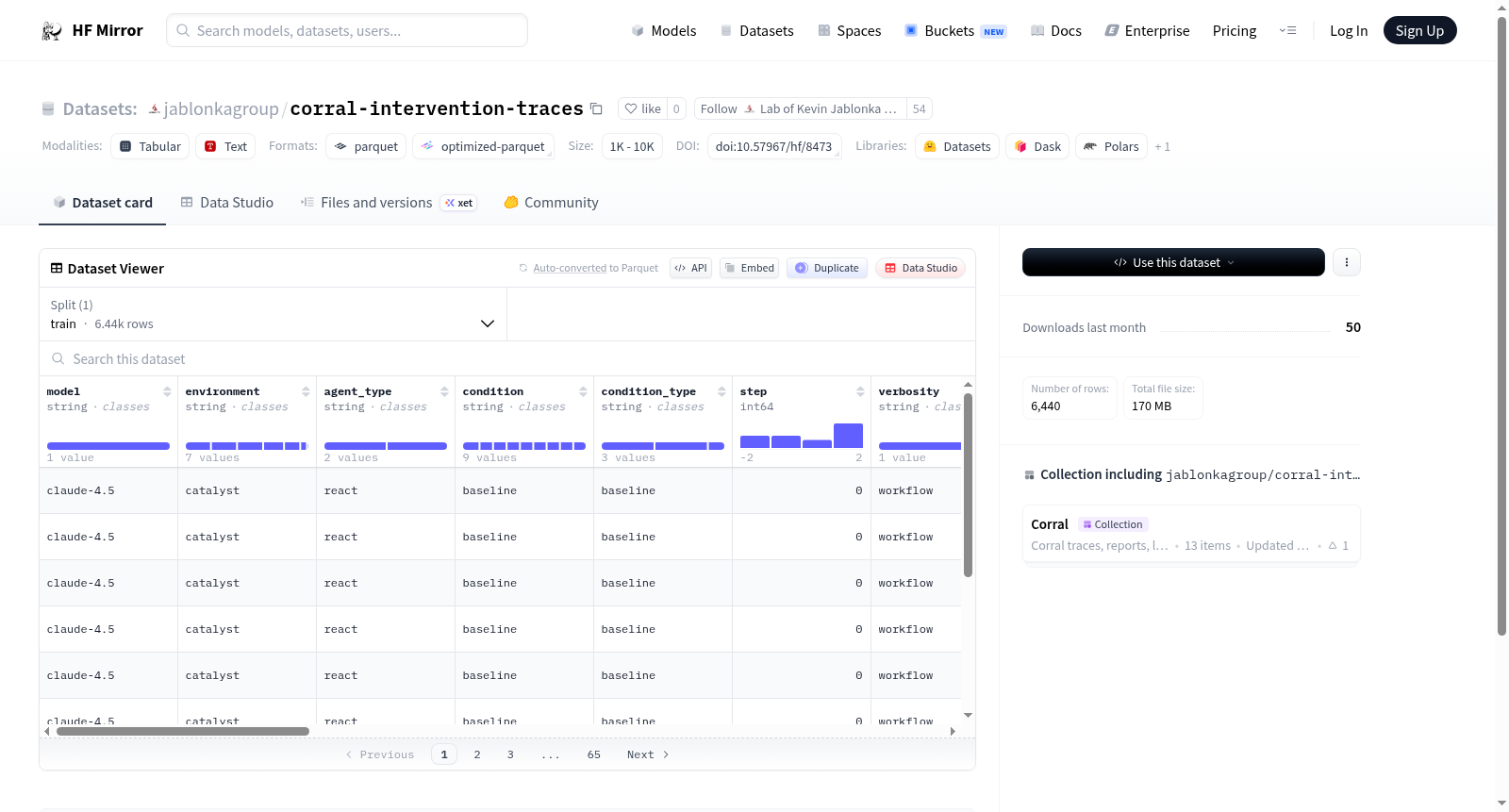Screen dimensions: 1509x812
Task: Open the Buckets nav item
Action: click(955, 31)
